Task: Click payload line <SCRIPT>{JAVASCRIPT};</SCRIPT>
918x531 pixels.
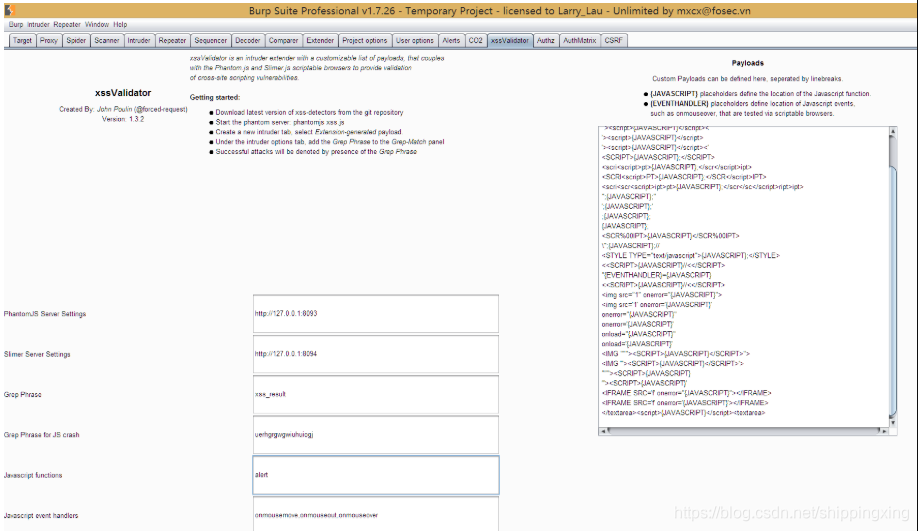Action: click(658, 157)
